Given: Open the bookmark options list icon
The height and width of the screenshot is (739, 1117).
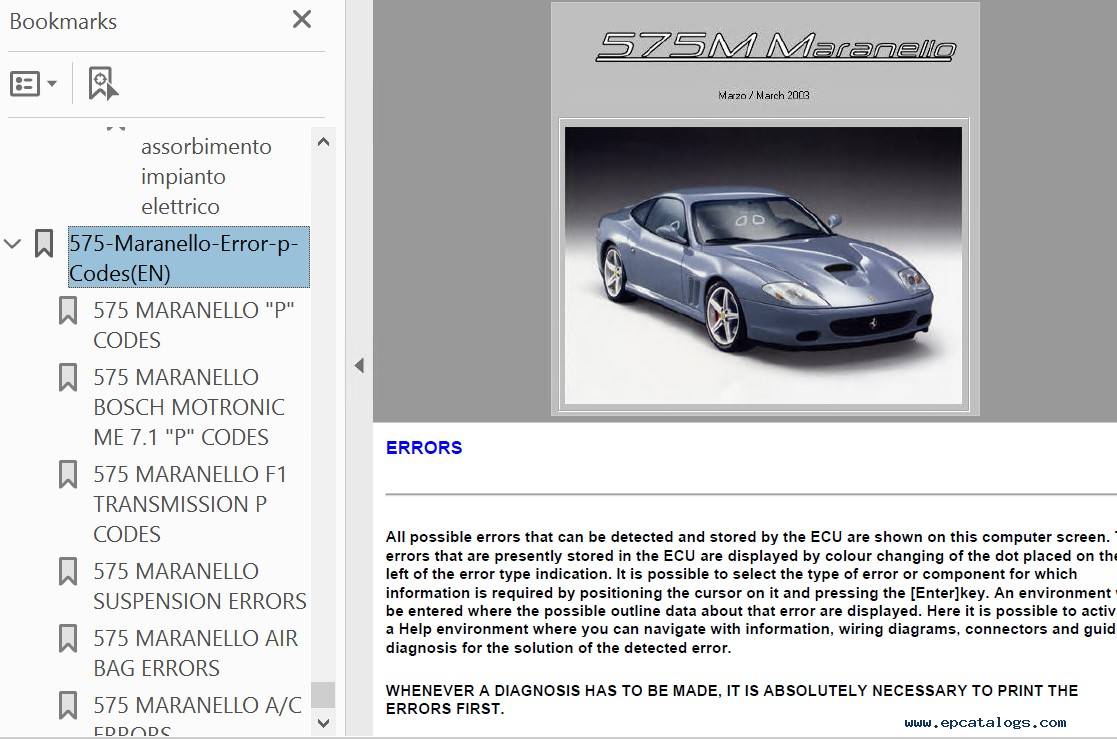Looking at the screenshot, I should pos(25,83).
